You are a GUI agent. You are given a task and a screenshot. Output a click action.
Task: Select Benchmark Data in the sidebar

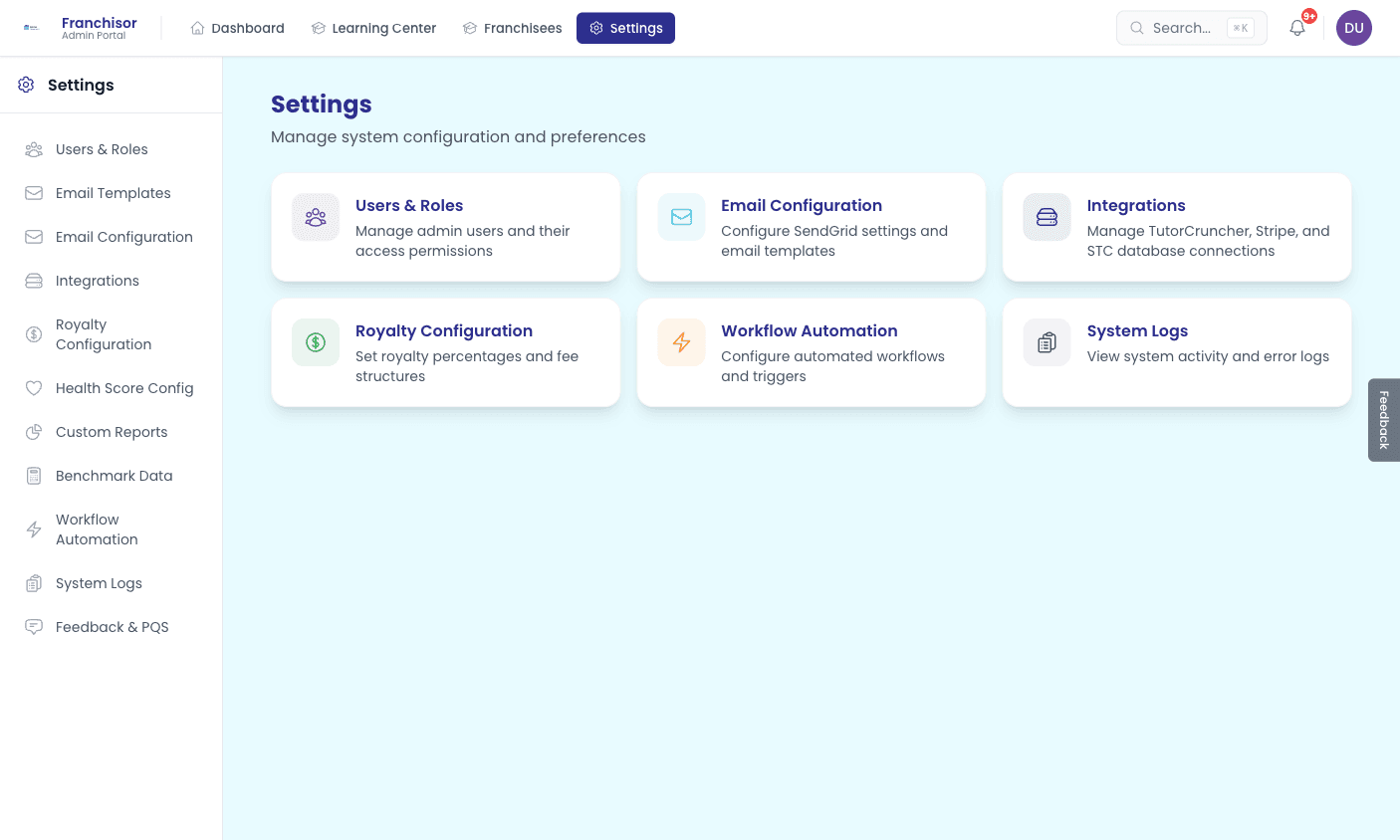(114, 476)
